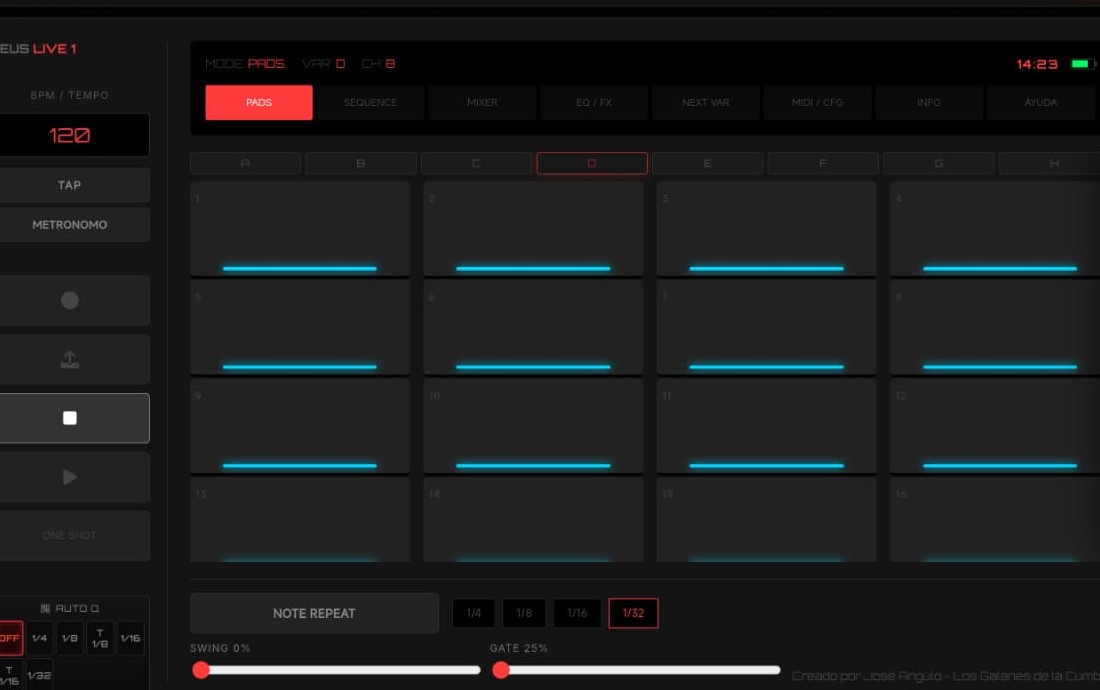This screenshot has width=1100, height=690.
Task: Hit drum pad 3
Action: point(766,229)
